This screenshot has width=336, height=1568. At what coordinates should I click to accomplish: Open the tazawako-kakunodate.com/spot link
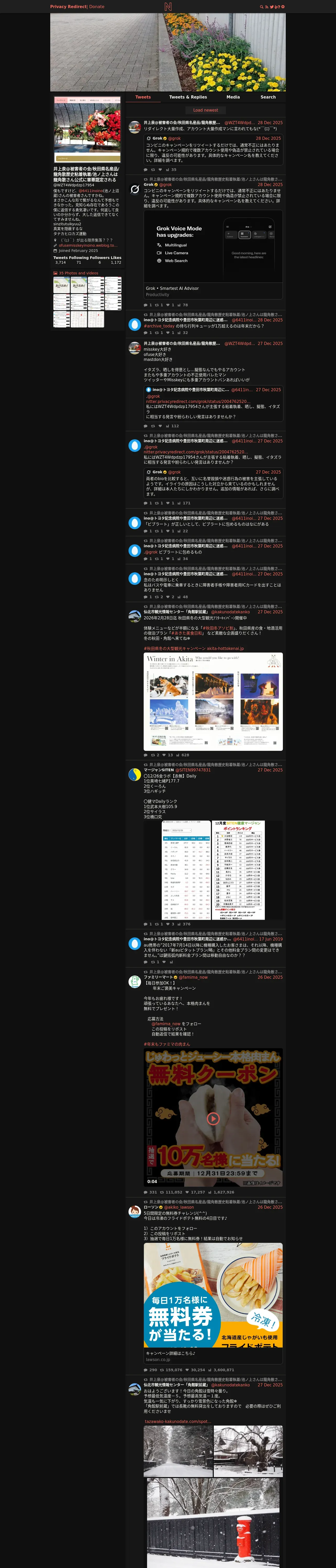[x=177, y=1422]
